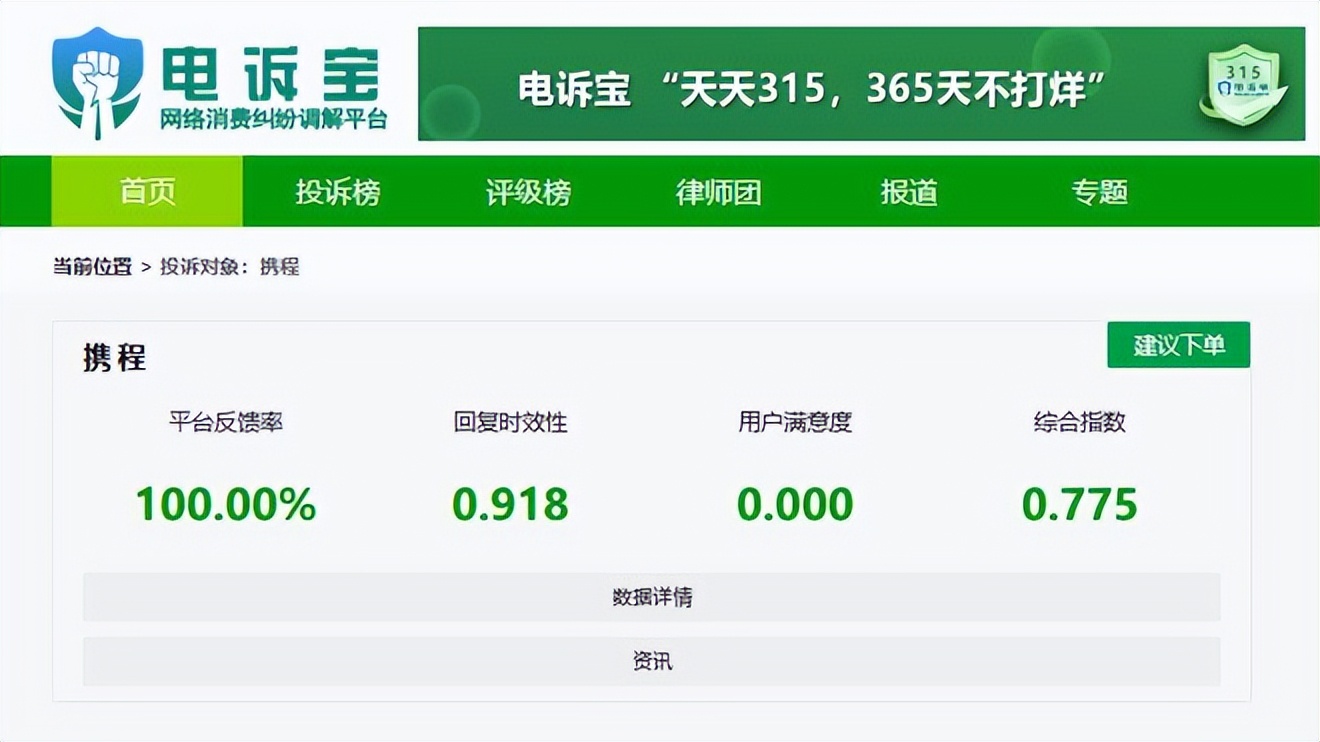Click the 网络消费纠纷调解平台 subtitle

[x=273, y=121]
